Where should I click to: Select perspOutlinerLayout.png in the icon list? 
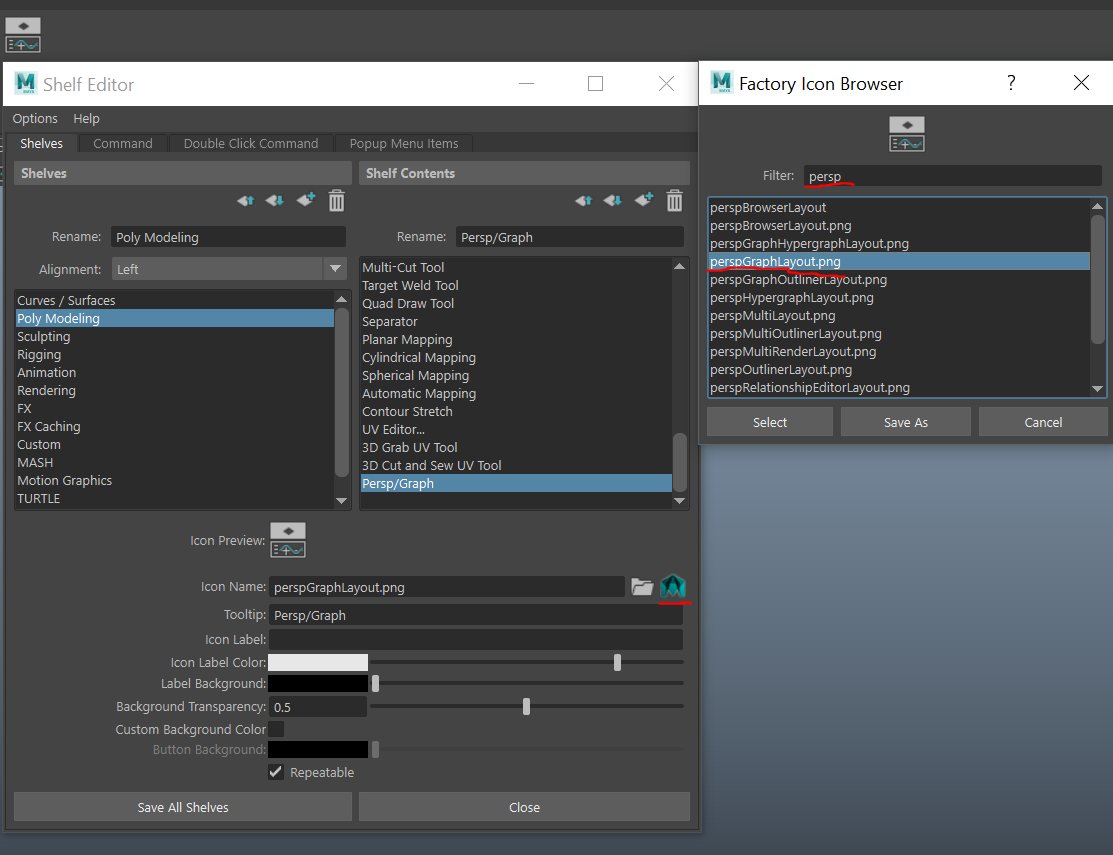coord(899,370)
